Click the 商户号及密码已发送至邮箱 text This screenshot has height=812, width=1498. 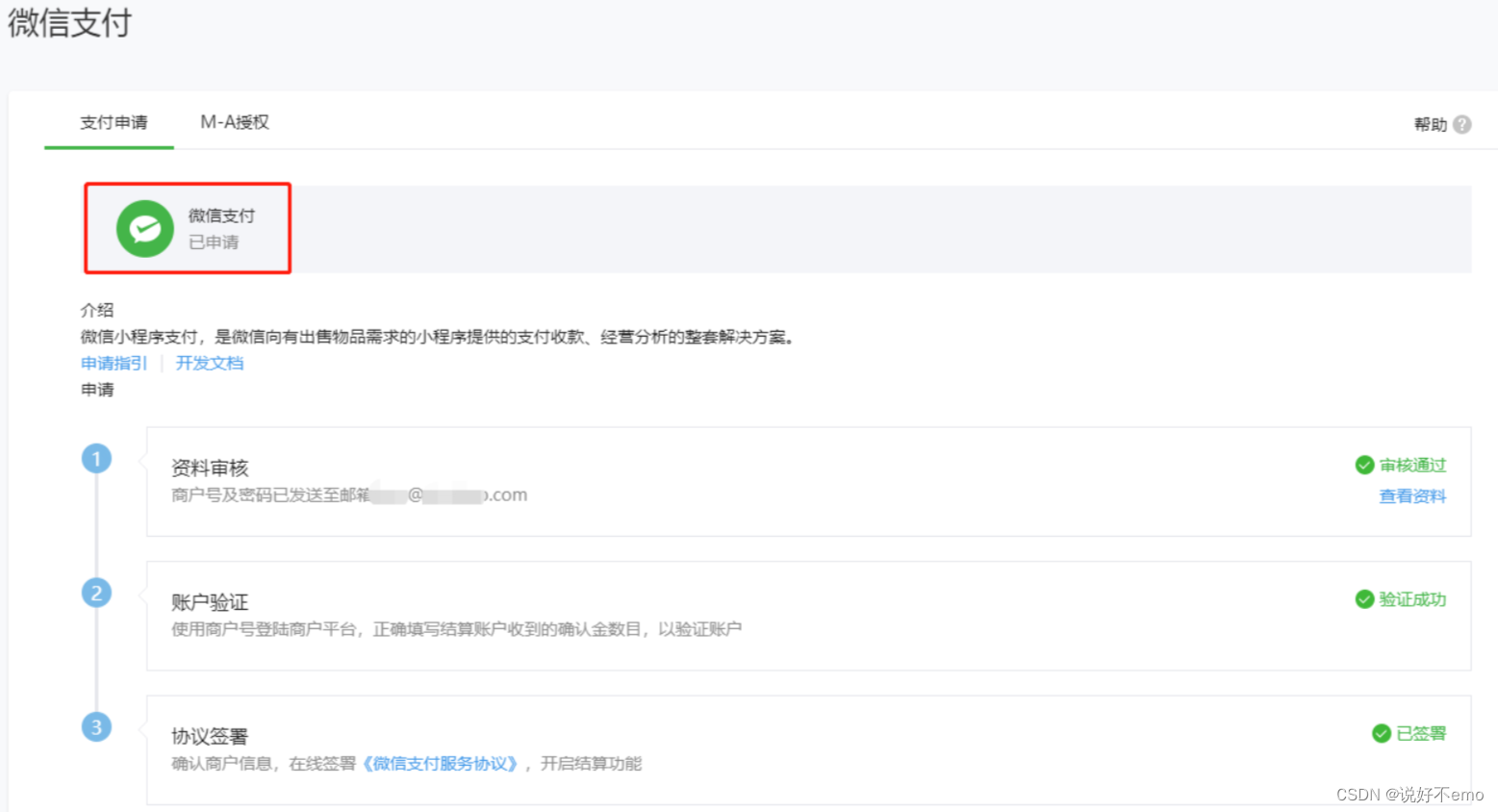click(270, 495)
